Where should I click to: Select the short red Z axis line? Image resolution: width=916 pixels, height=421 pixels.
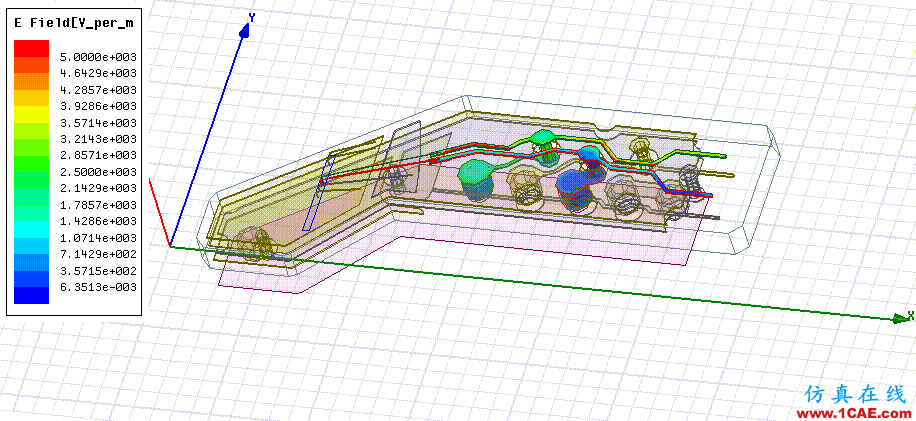tap(159, 212)
